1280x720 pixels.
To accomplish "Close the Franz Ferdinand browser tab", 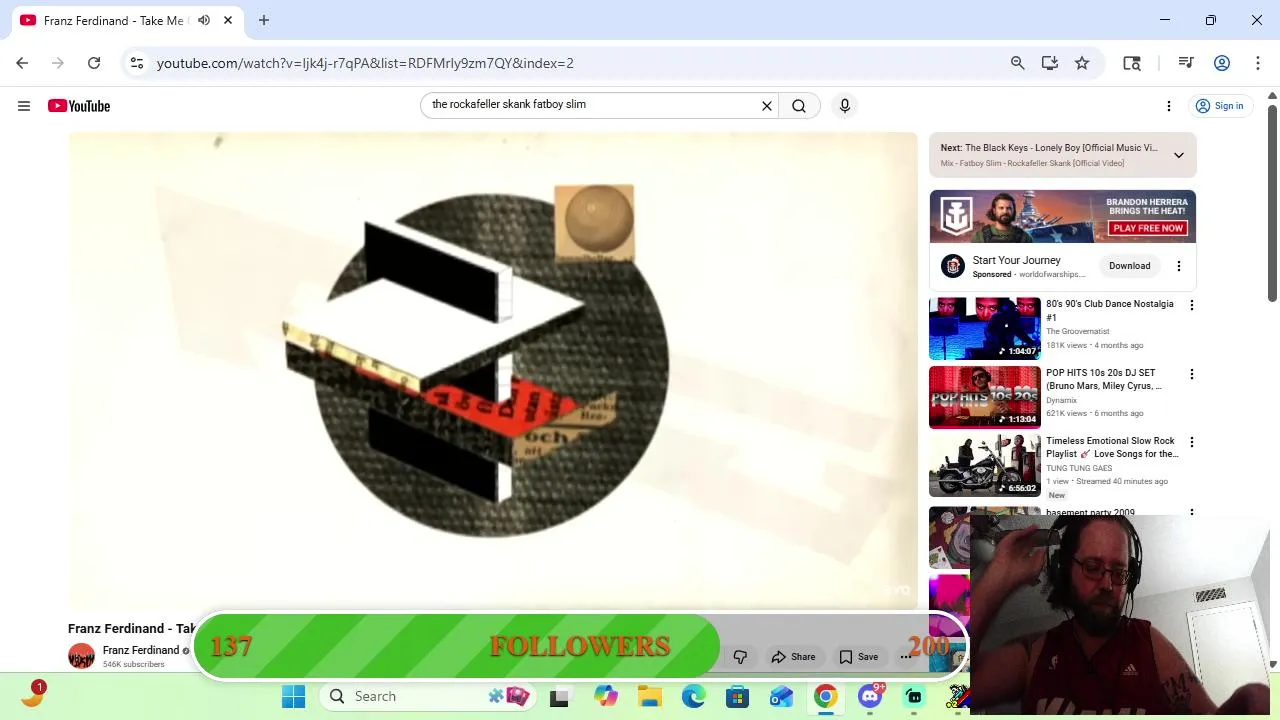I will (228, 20).
